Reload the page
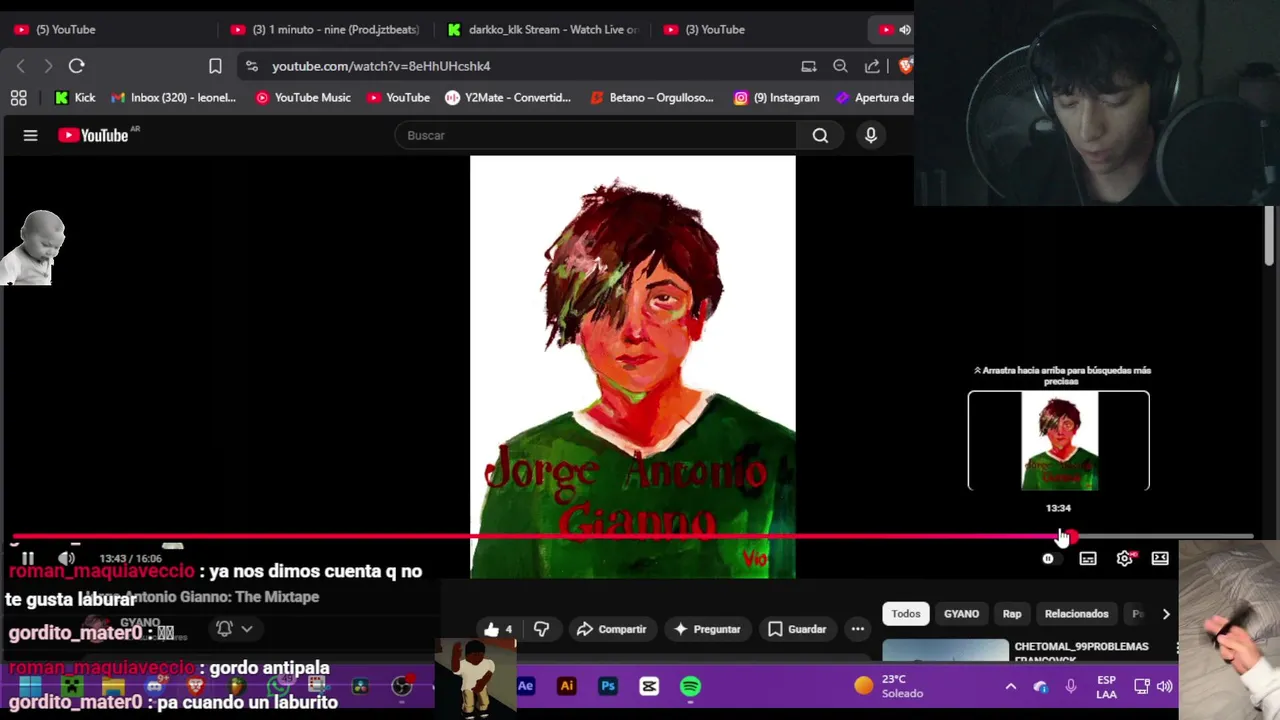The height and width of the screenshot is (720, 1280). pyautogui.click(x=76, y=66)
